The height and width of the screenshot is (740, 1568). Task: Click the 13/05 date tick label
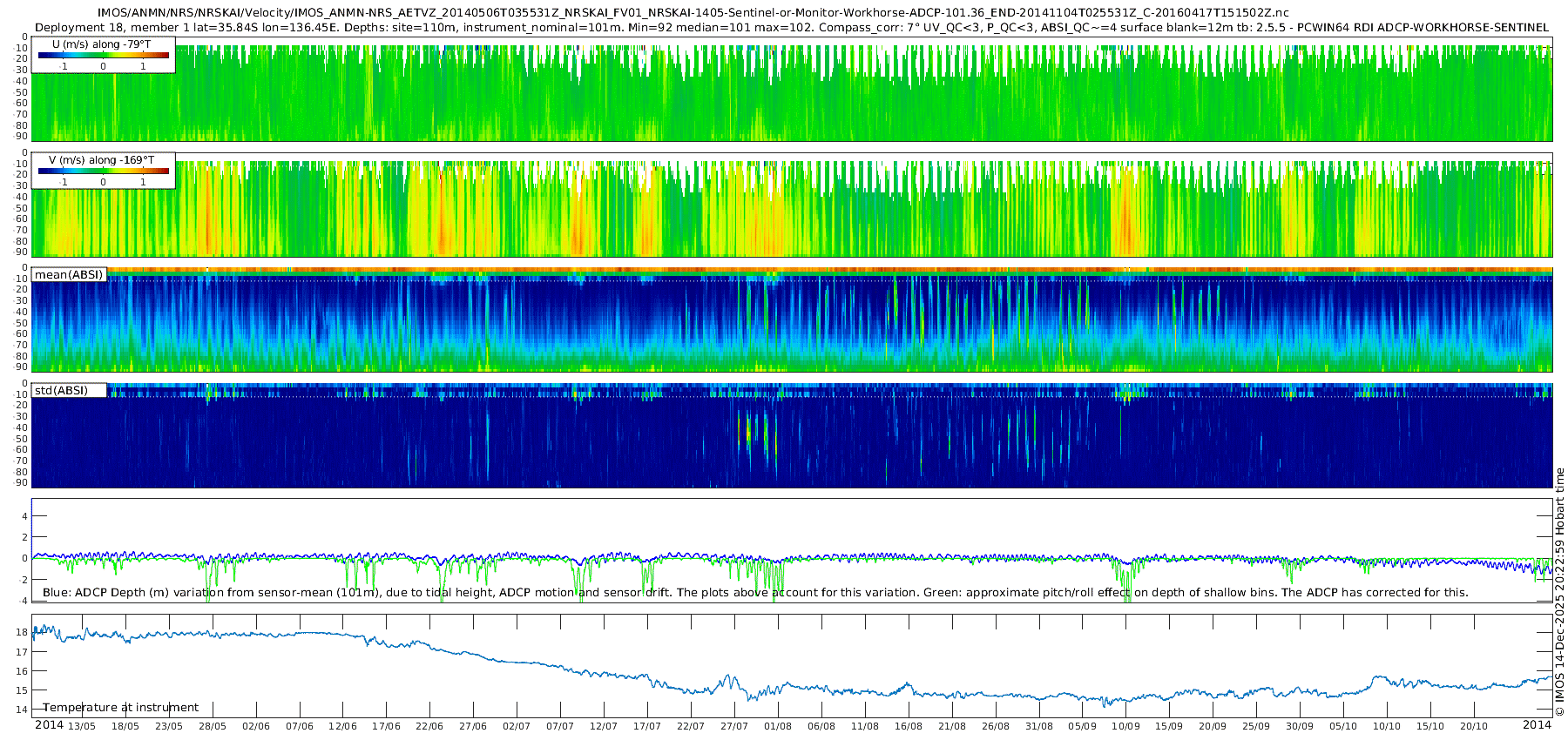[82, 726]
